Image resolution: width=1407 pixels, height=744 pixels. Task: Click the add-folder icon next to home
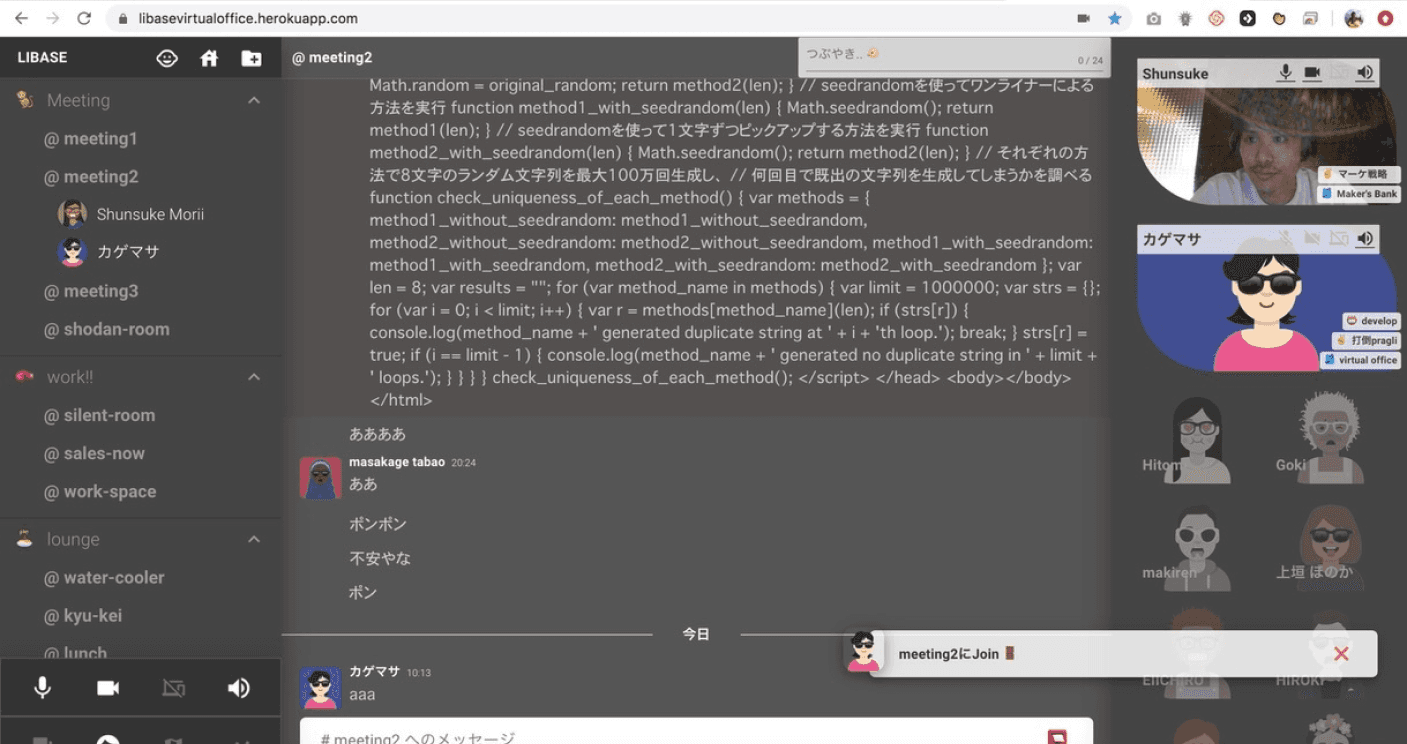(x=251, y=58)
